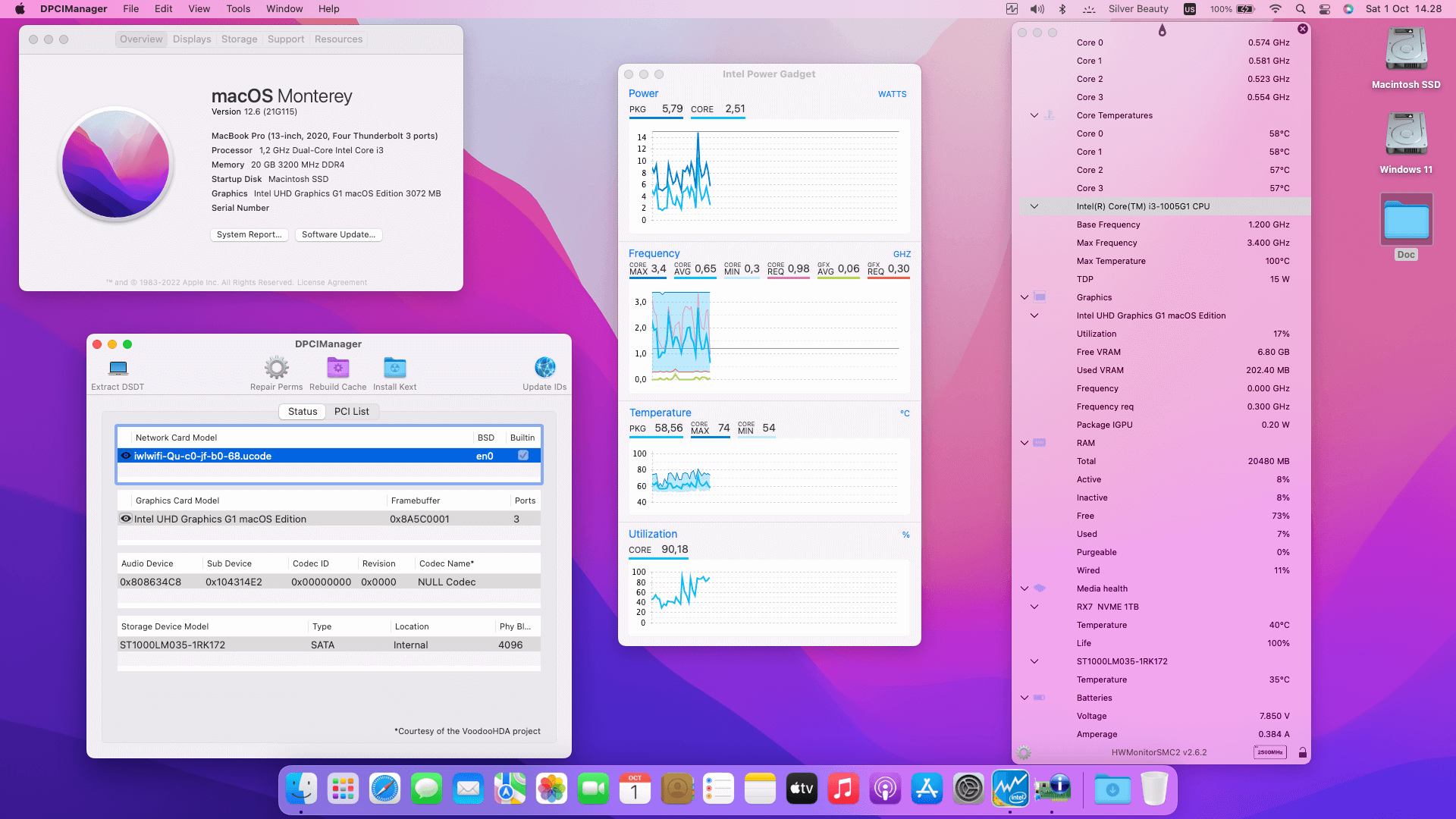This screenshot has height=819, width=1456.
Task: Click Silver Beauty in menu bar
Action: 1137,9
